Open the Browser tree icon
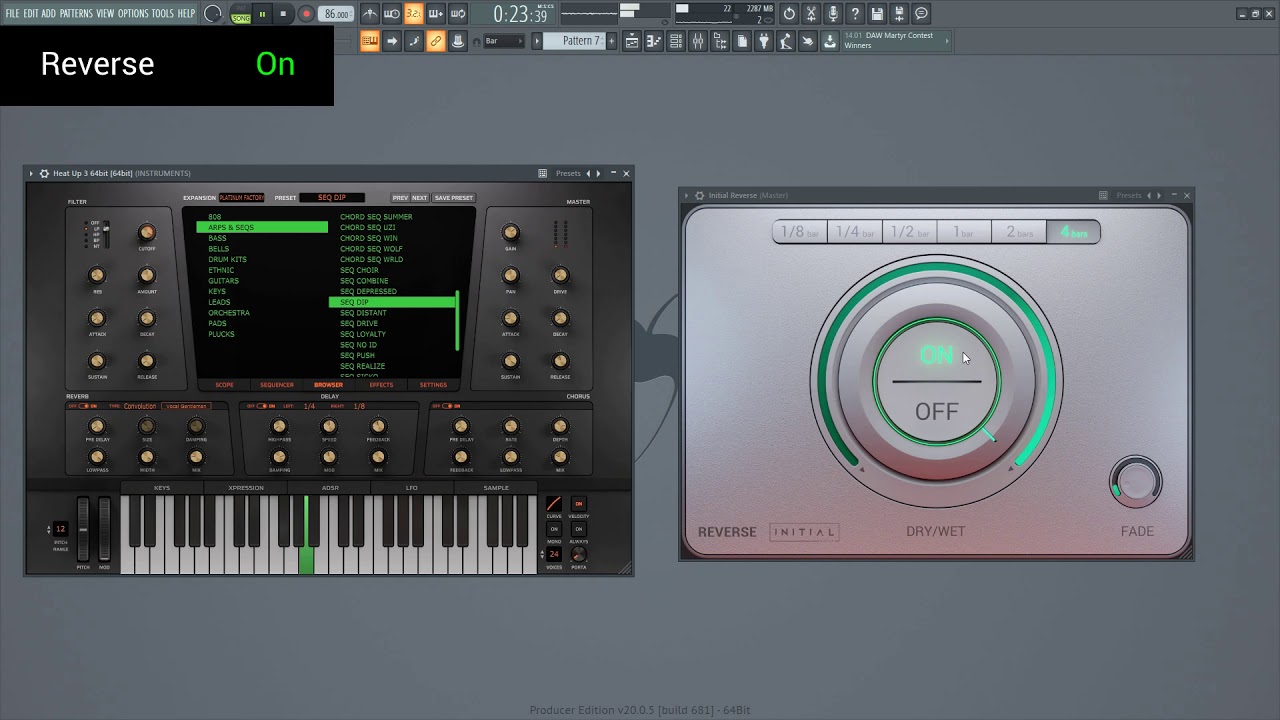The height and width of the screenshot is (720, 1280). tap(720, 41)
